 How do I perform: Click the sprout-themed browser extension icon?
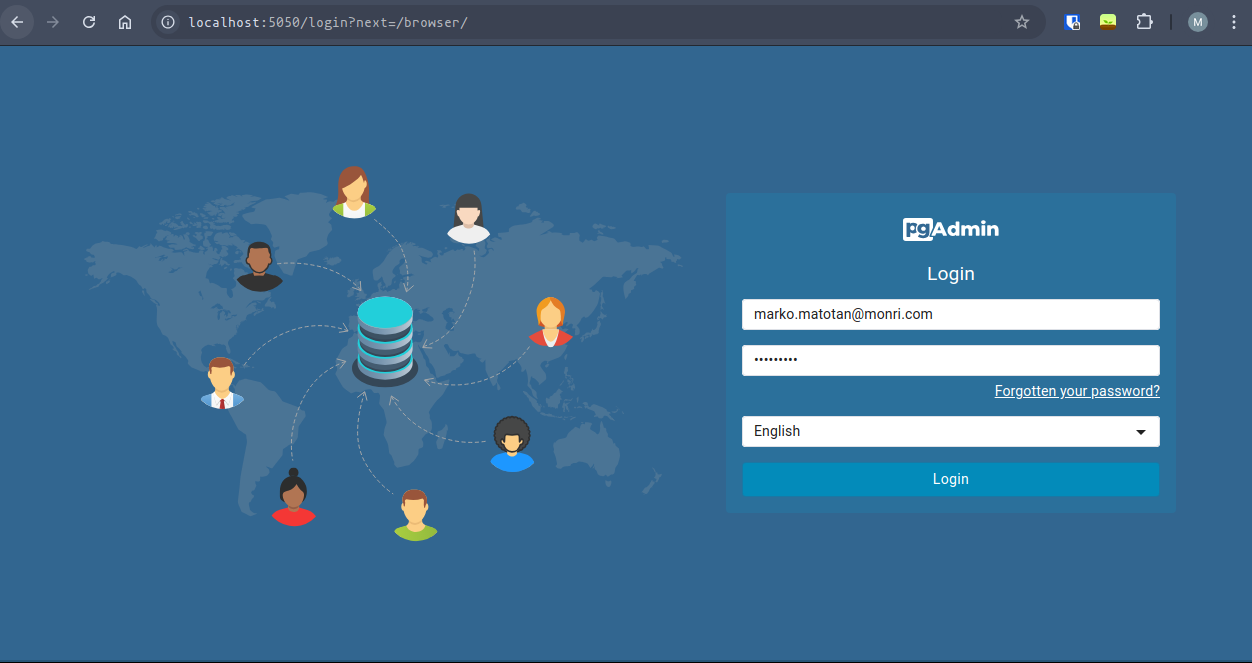tap(1107, 21)
